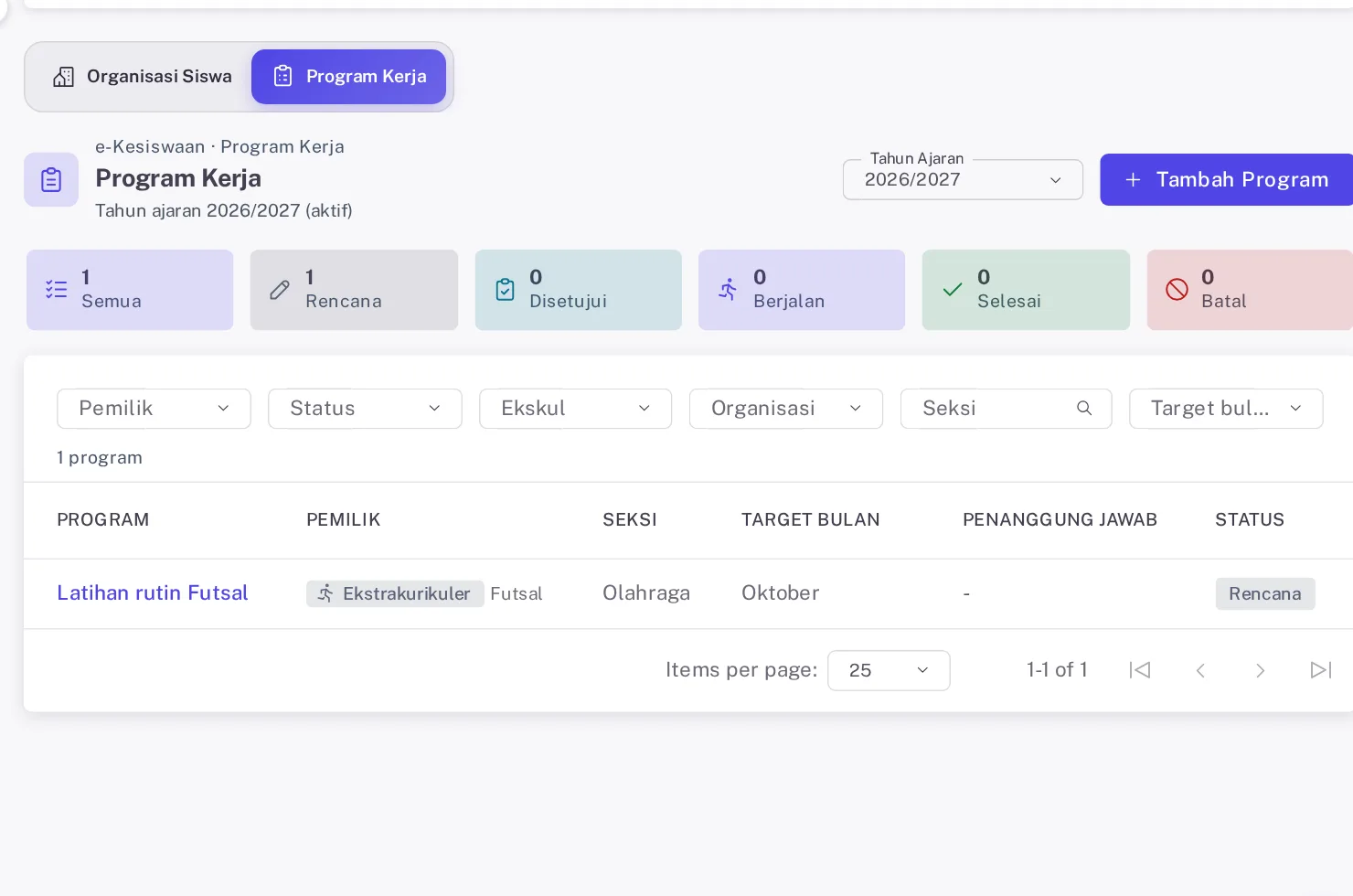The width and height of the screenshot is (1353, 896).
Task: Click the TARGET BULAN column header
Action: [811, 520]
